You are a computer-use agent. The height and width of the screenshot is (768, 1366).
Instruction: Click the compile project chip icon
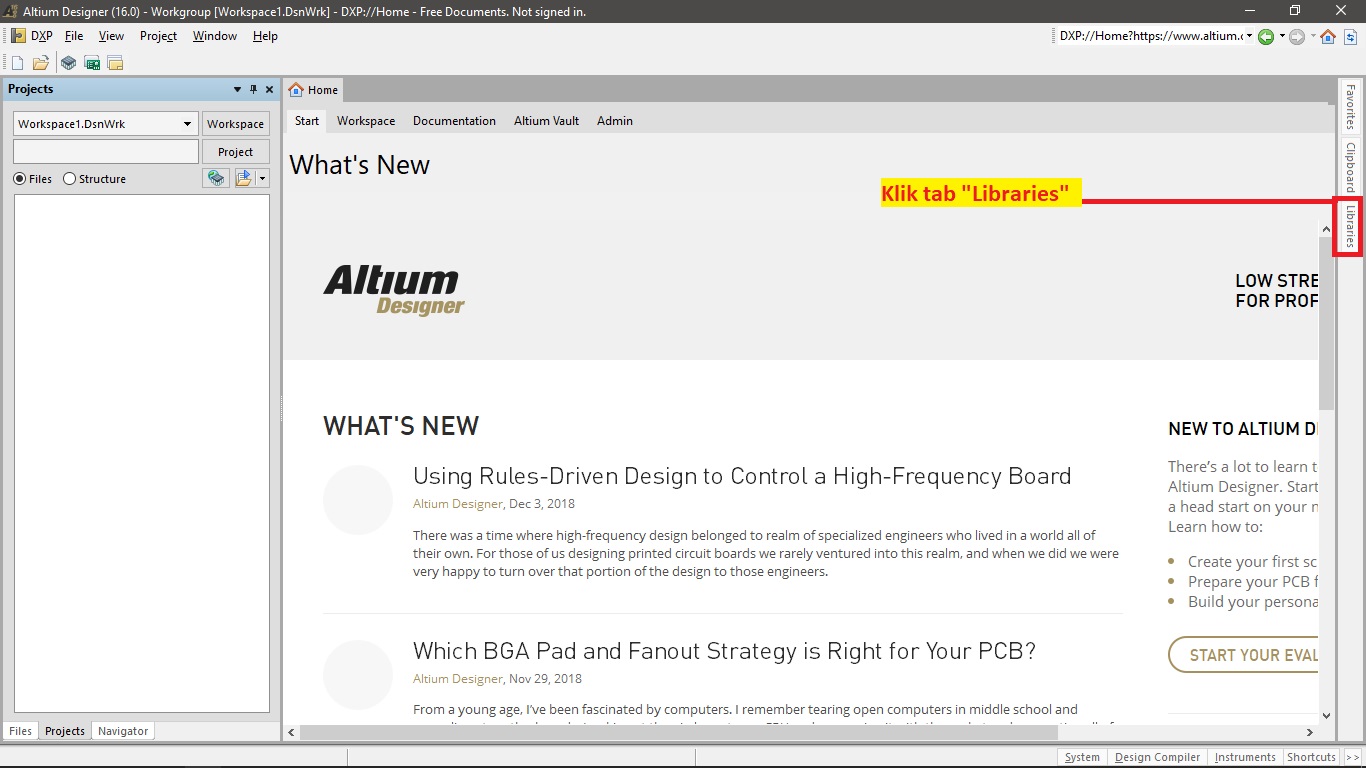(x=216, y=178)
